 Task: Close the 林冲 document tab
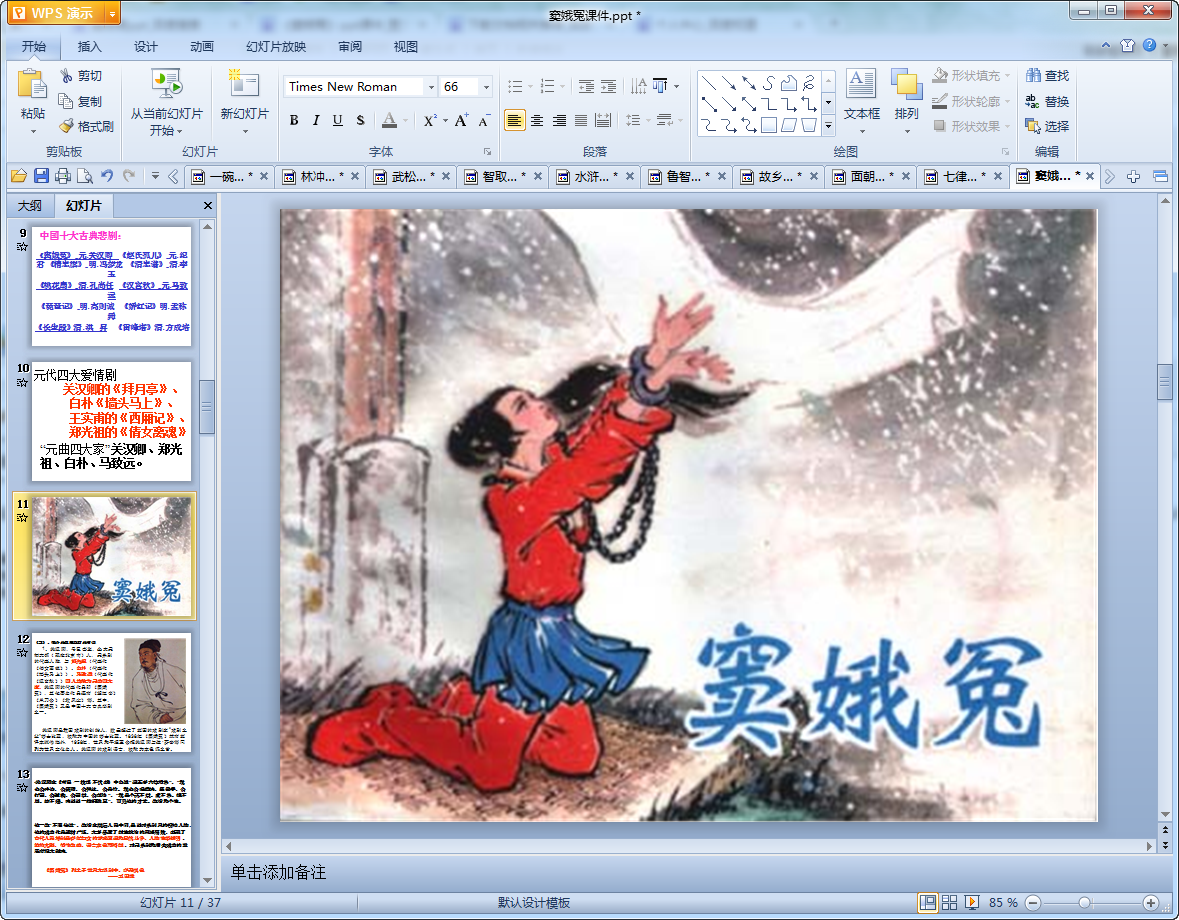point(355,177)
